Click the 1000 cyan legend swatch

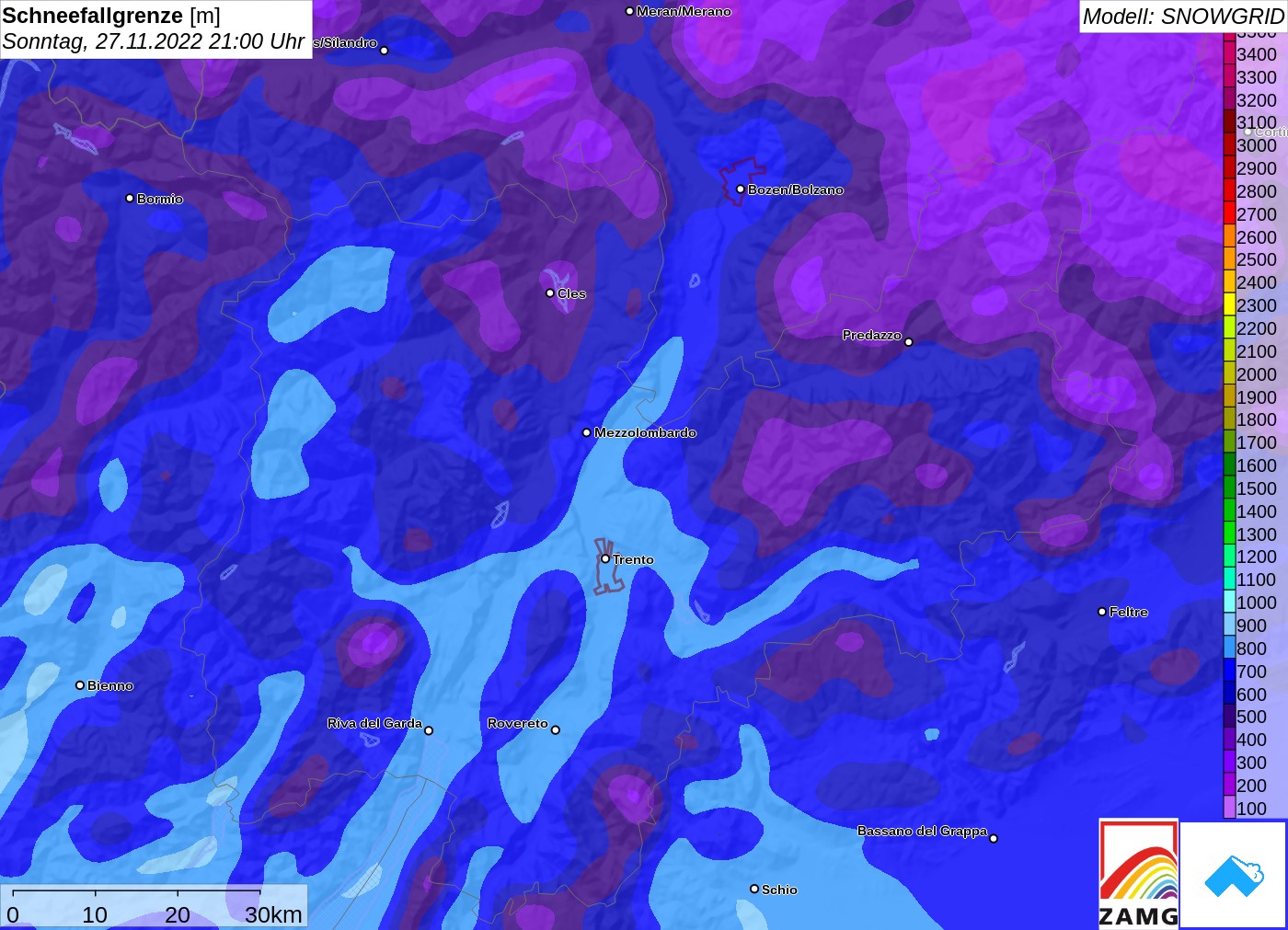(1229, 603)
